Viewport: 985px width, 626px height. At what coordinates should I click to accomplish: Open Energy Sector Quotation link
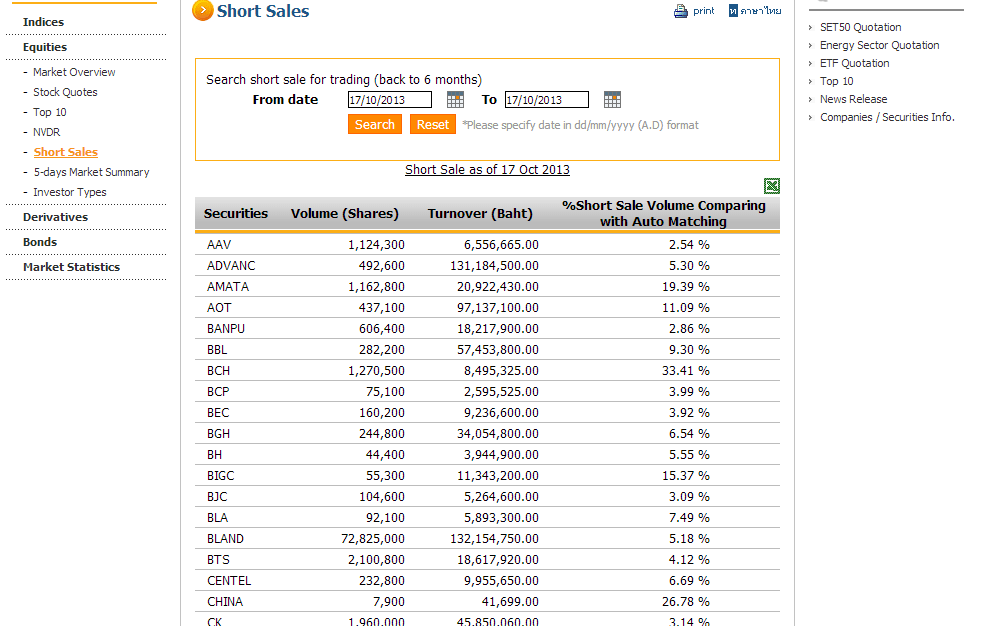[x=879, y=45]
